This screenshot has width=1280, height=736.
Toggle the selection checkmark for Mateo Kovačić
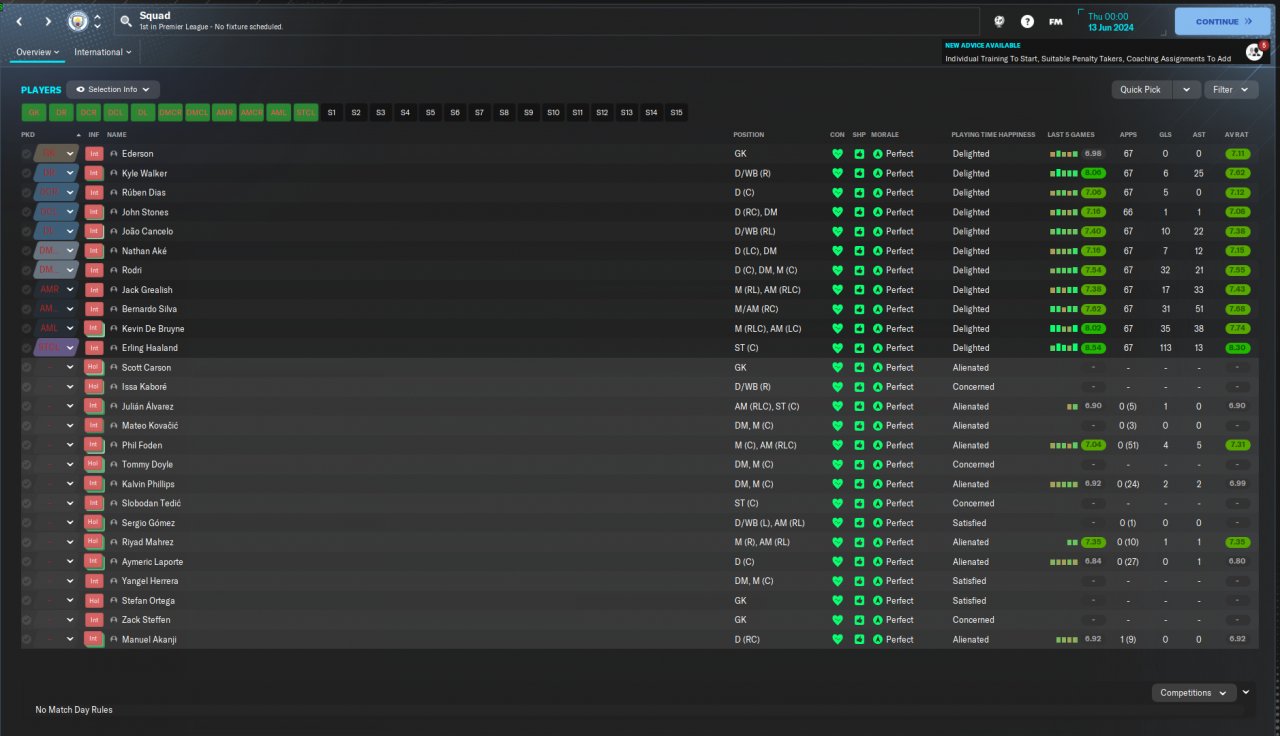[x=26, y=426]
